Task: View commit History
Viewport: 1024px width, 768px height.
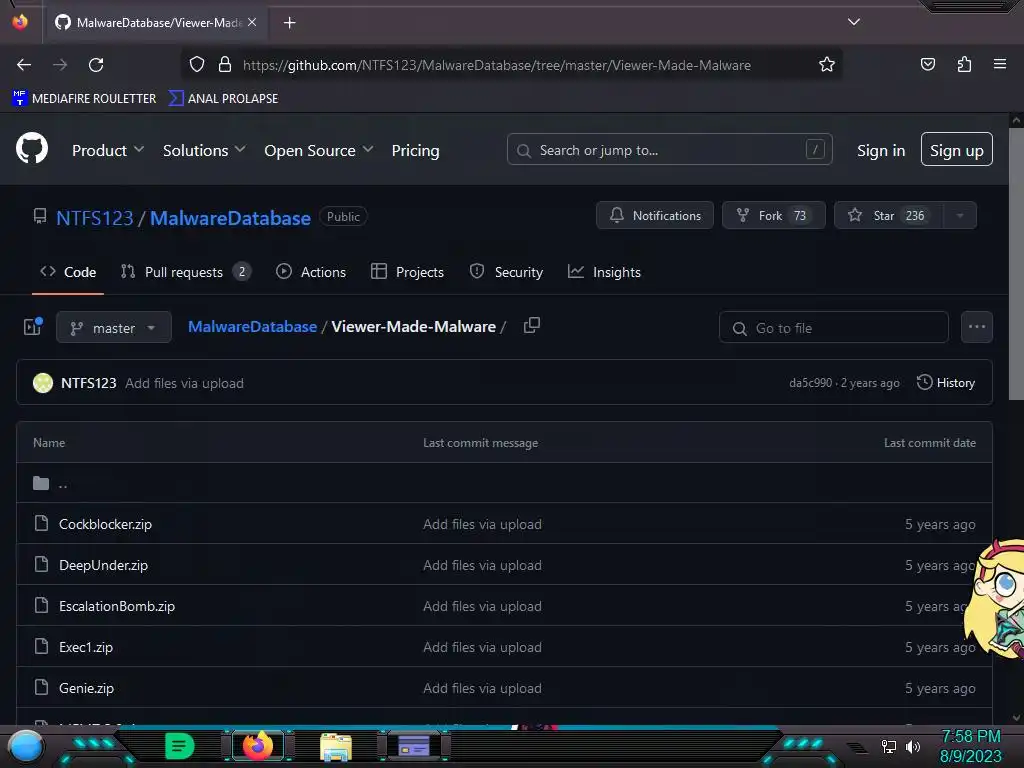Action: coord(946,383)
